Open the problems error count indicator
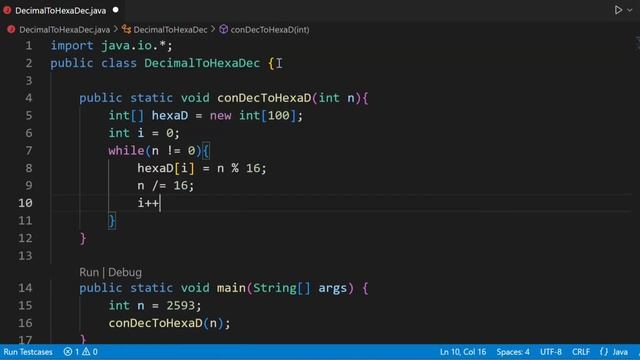The width and height of the screenshot is (640, 360). tap(71, 352)
